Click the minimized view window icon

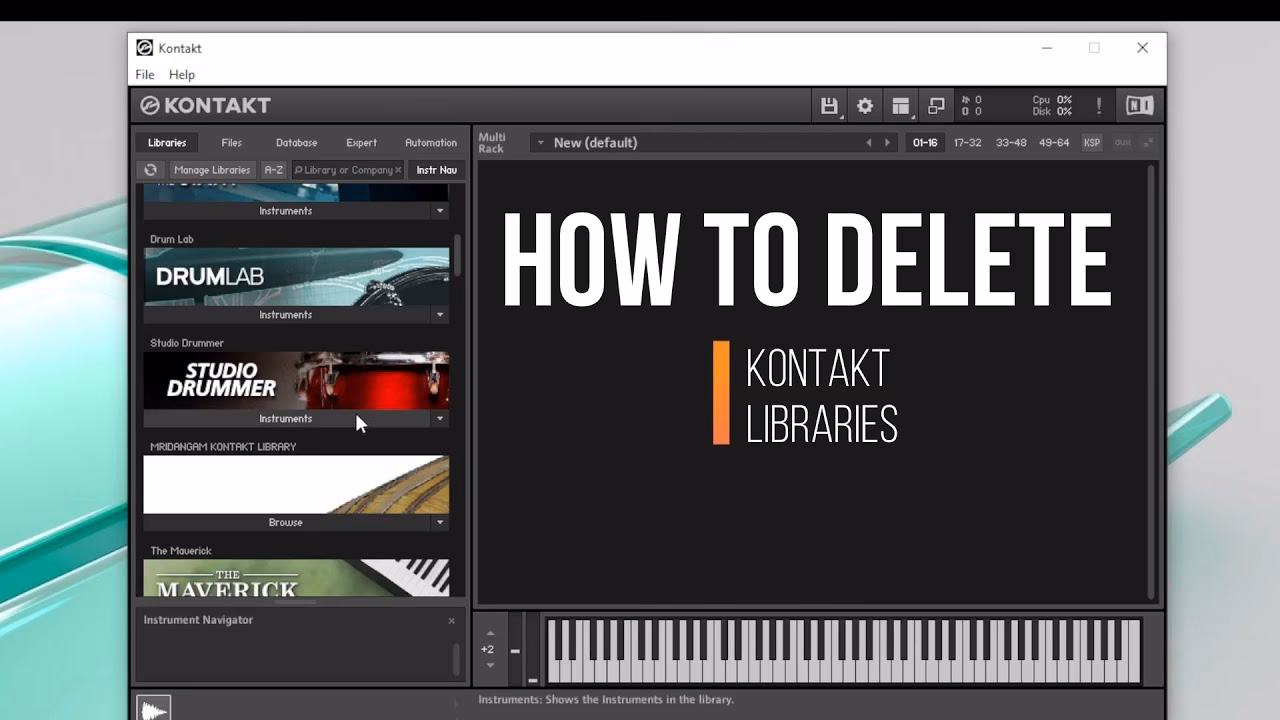coord(936,106)
